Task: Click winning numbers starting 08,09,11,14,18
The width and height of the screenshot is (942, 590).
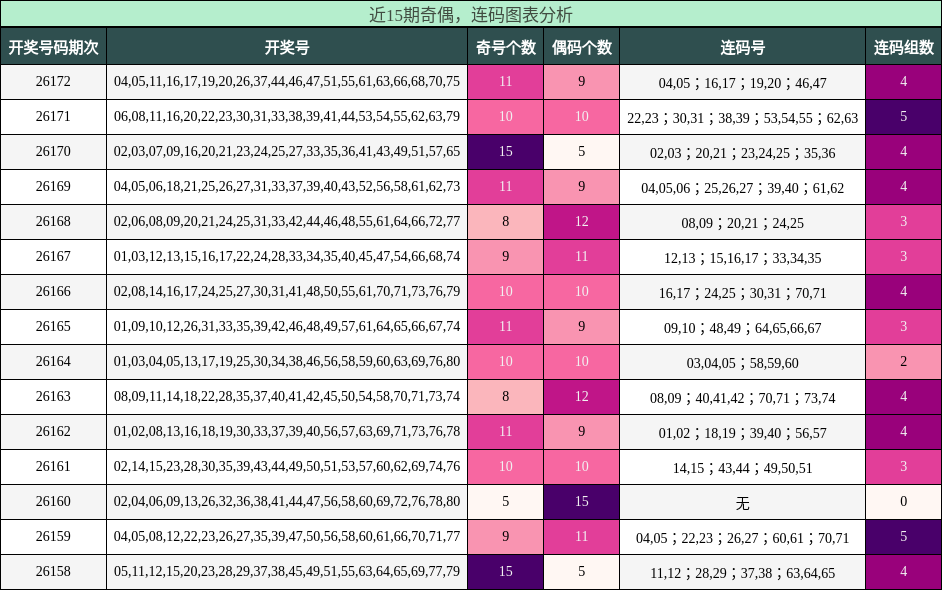Action: click(287, 397)
